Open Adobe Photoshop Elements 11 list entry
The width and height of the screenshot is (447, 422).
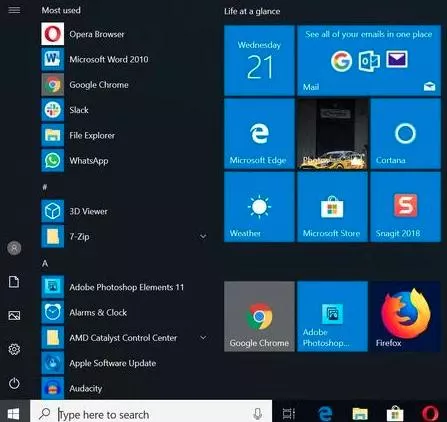point(124,287)
